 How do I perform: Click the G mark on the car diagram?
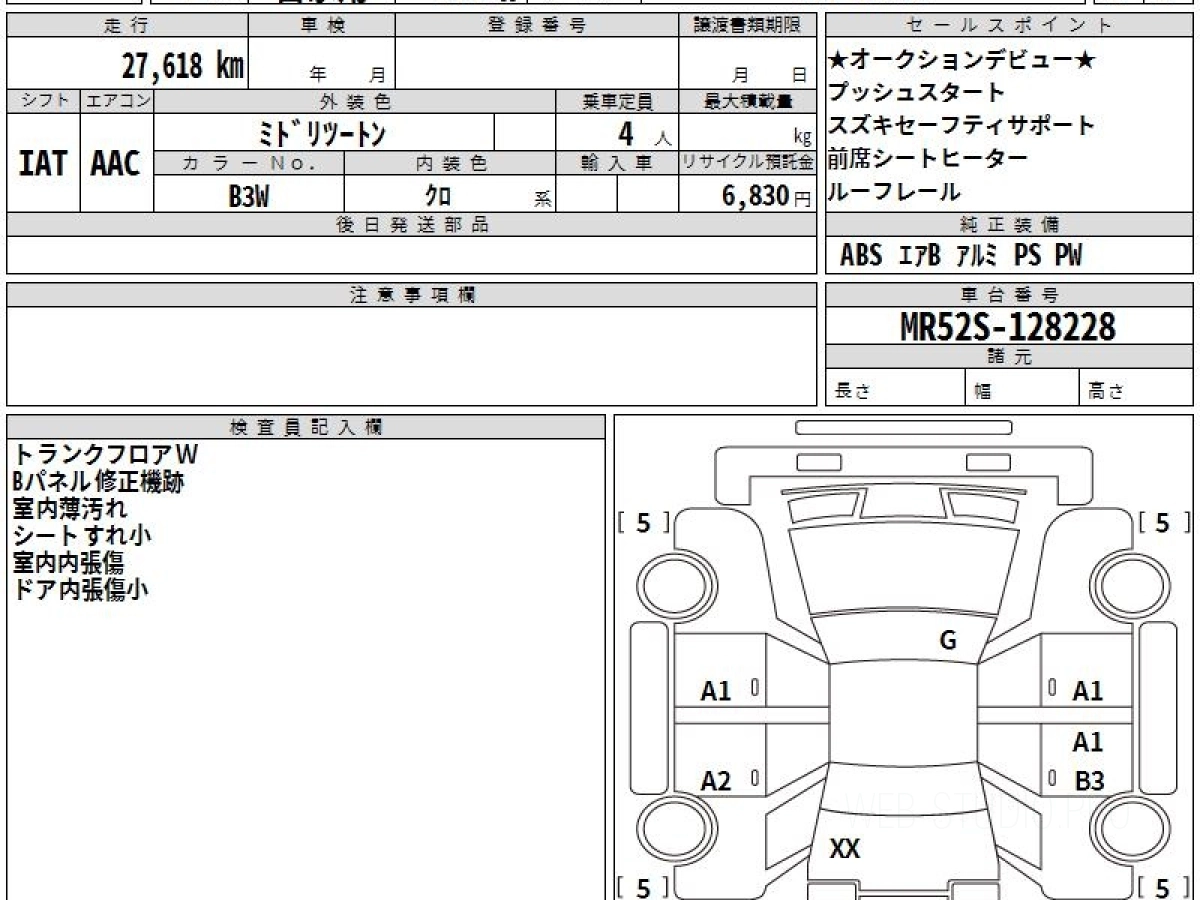click(948, 641)
